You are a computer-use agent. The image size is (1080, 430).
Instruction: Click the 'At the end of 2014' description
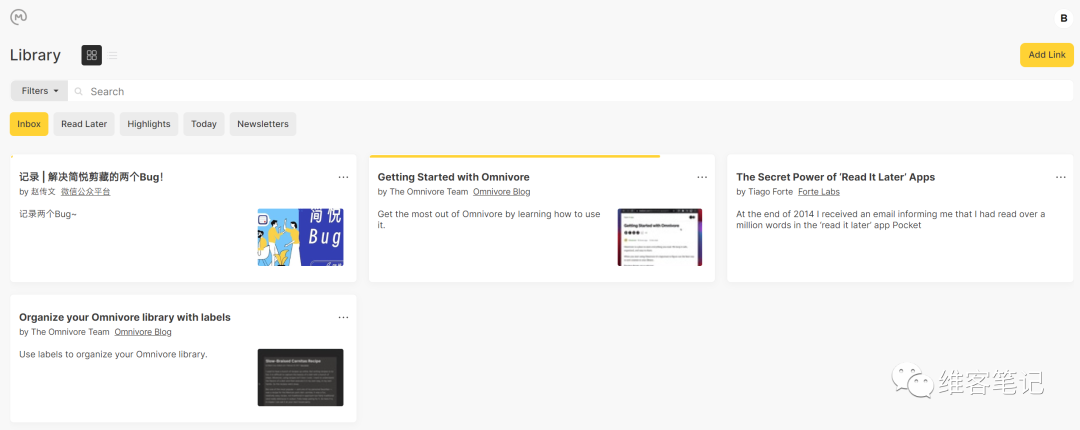[891, 220]
